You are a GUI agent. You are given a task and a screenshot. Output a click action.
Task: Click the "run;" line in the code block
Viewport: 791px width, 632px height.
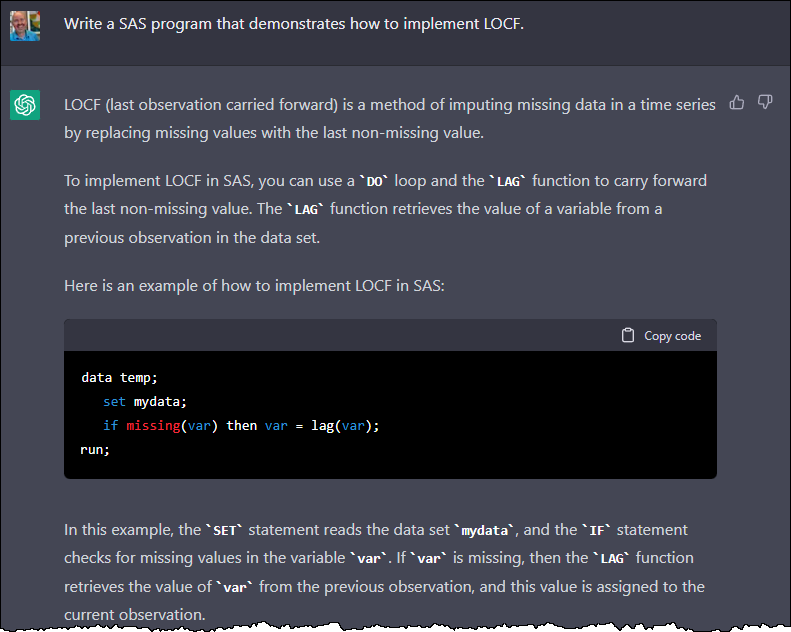pyautogui.click(x=95, y=450)
